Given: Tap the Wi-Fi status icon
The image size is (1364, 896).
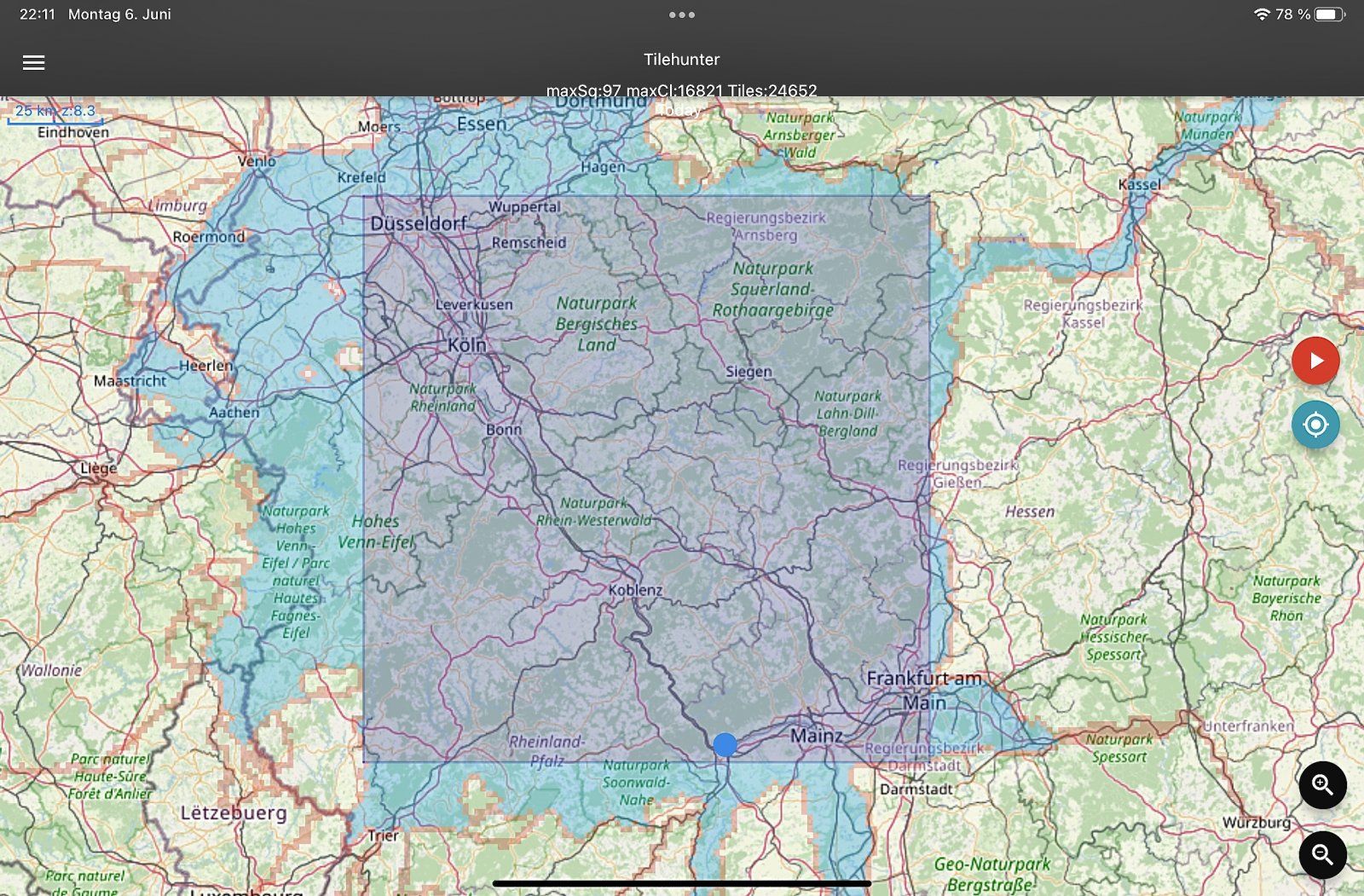Looking at the screenshot, I should (1261, 14).
